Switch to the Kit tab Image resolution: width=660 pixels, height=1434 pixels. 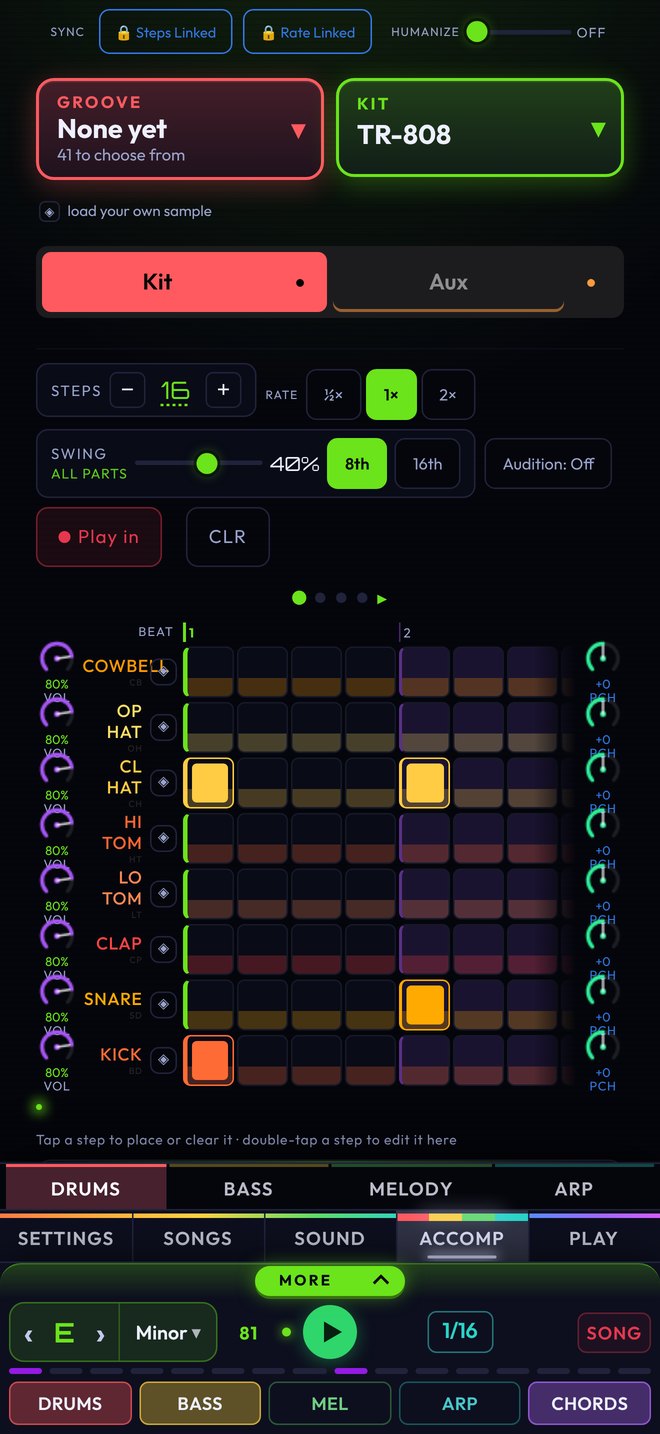184,282
